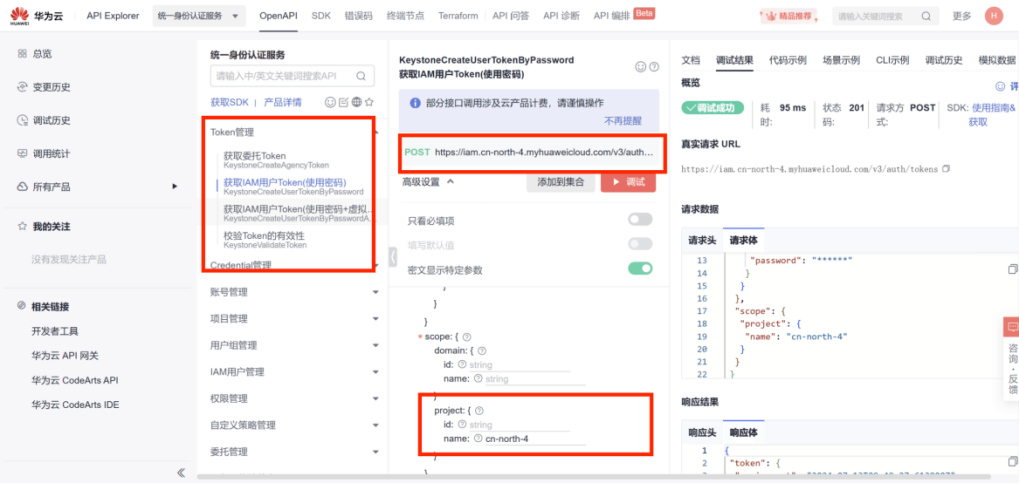Image resolution: width=1019 pixels, height=484 pixels.
Task: Switch to the 代码示例 tab
Action: tap(788, 60)
